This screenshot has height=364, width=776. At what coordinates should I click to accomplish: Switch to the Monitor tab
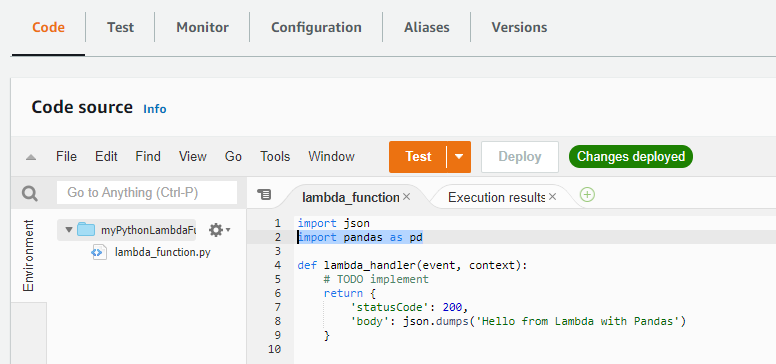[202, 27]
